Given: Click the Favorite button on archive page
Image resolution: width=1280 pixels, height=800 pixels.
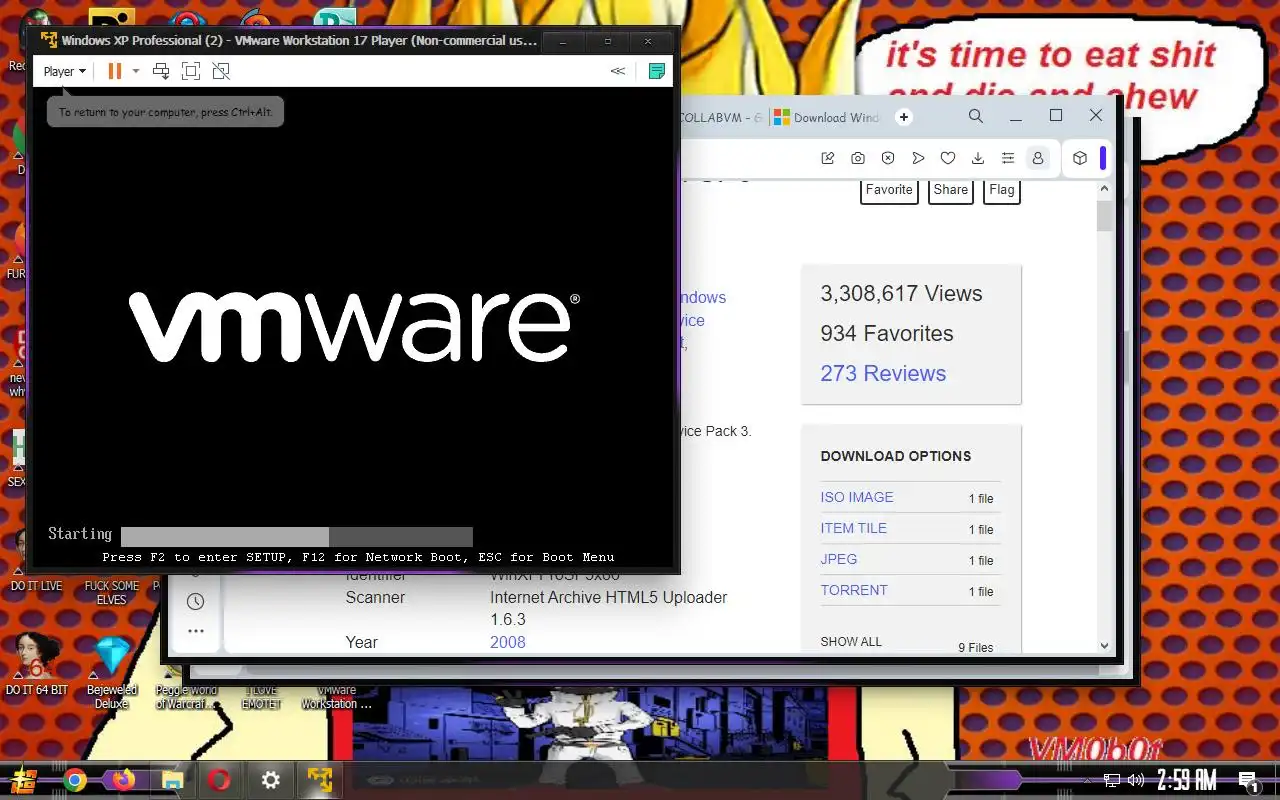Looking at the screenshot, I should tap(889, 190).
